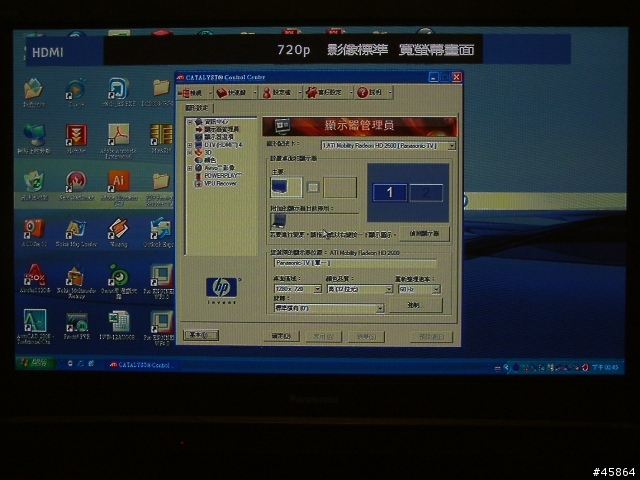This screenshot has width=640, height=480.
Task: Click the system tray clock
Action: click(605, 367)
